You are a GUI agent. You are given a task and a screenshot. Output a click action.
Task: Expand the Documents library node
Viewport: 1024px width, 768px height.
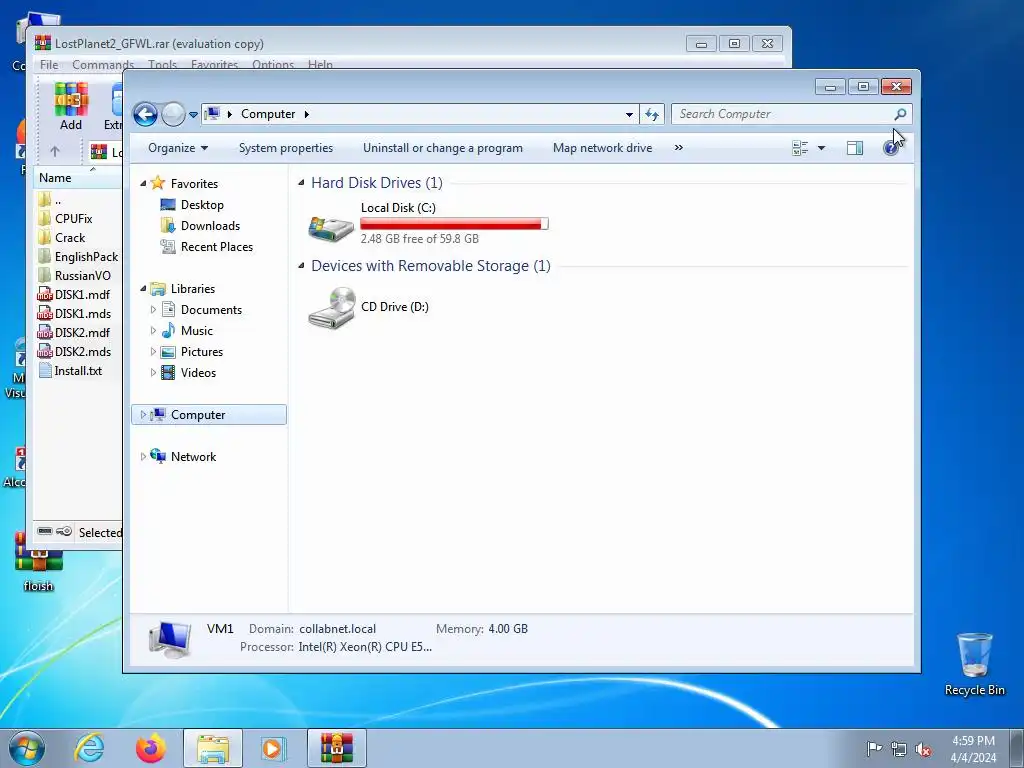pos(153,310)
